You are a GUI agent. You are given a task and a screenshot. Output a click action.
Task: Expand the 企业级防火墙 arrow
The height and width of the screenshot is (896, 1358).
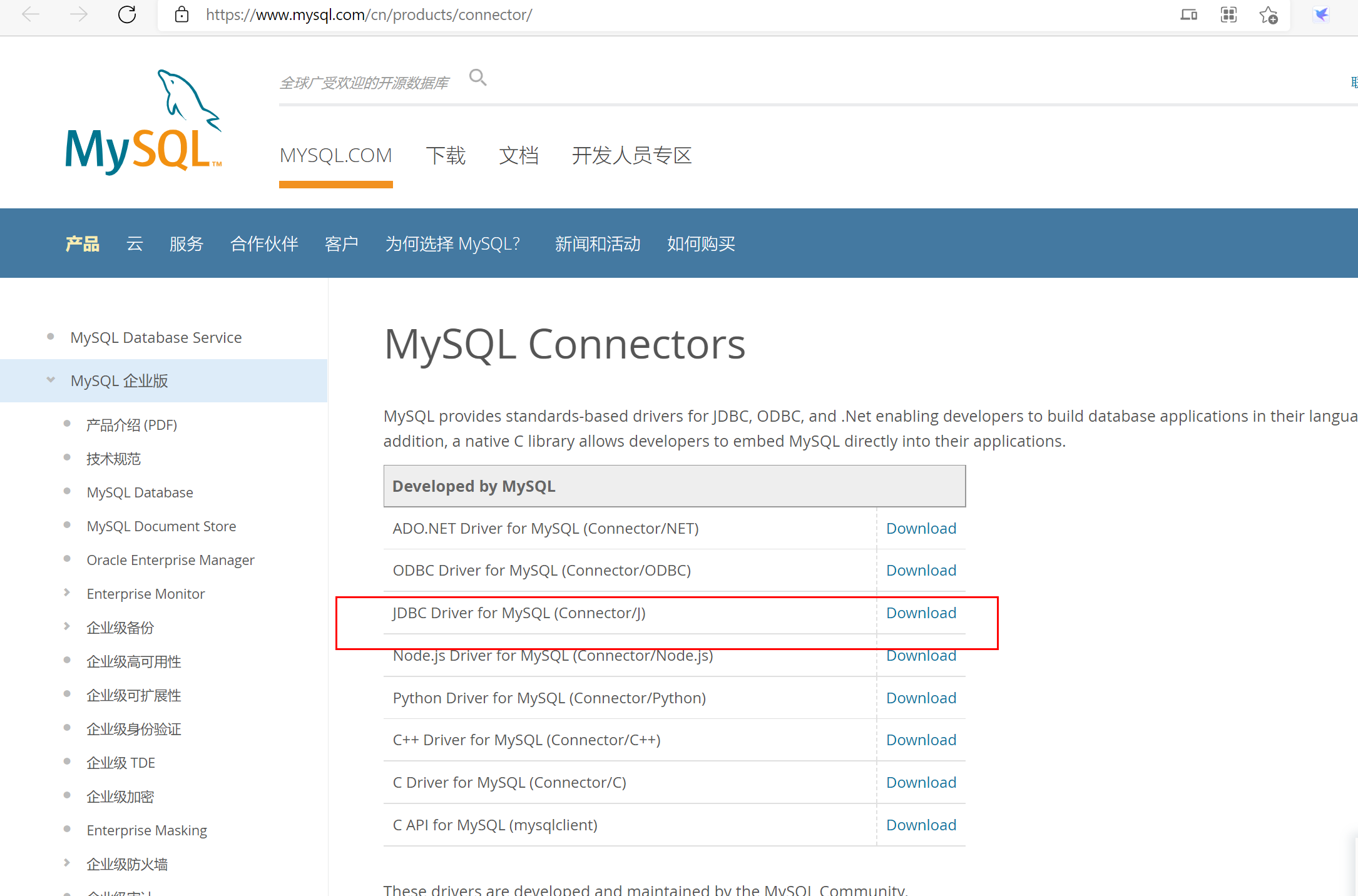[x=67, y=863]
